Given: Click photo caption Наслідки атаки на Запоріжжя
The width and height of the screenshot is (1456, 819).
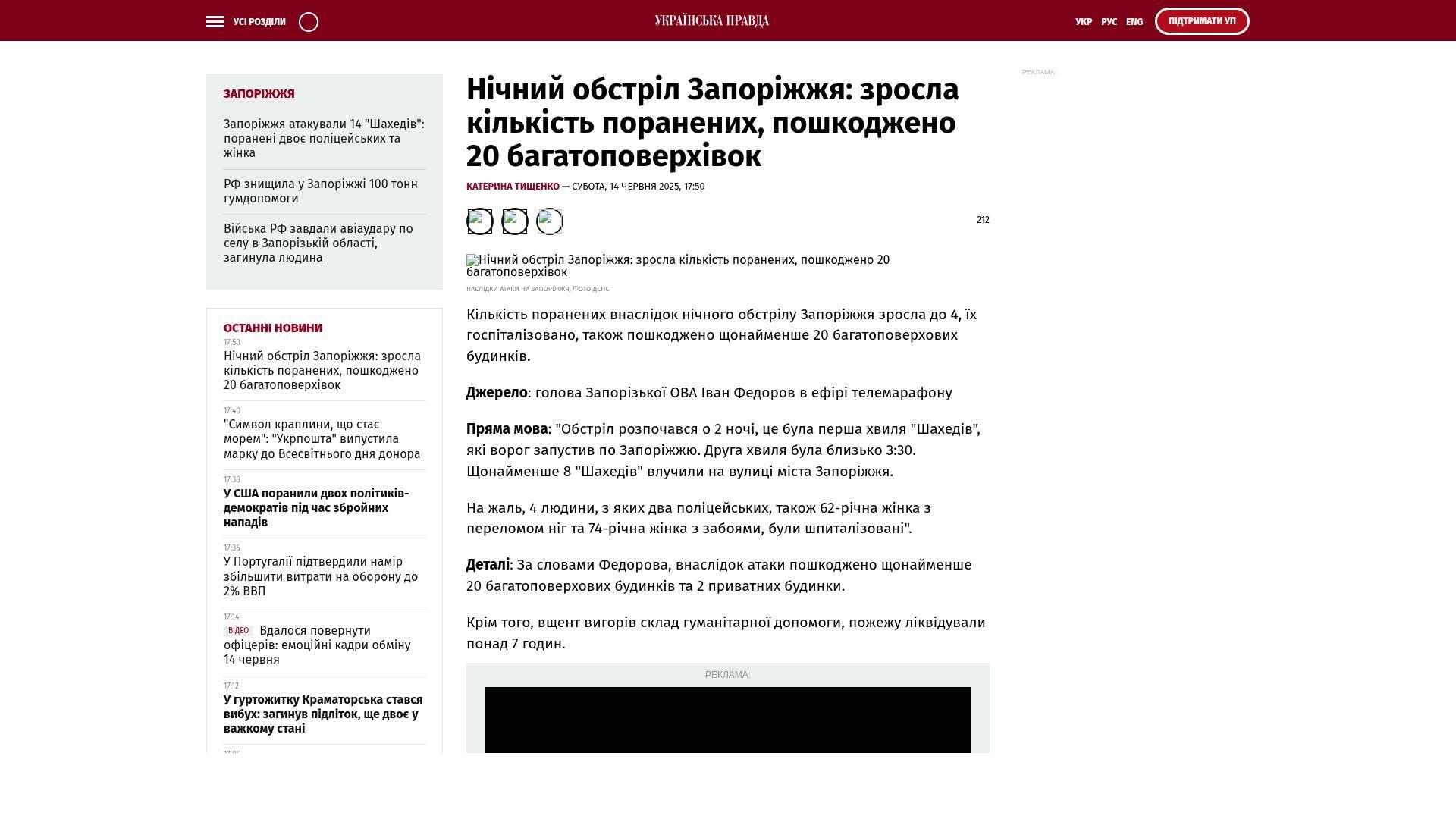Looking at the screenshot, I should click(x=538, y=289).
